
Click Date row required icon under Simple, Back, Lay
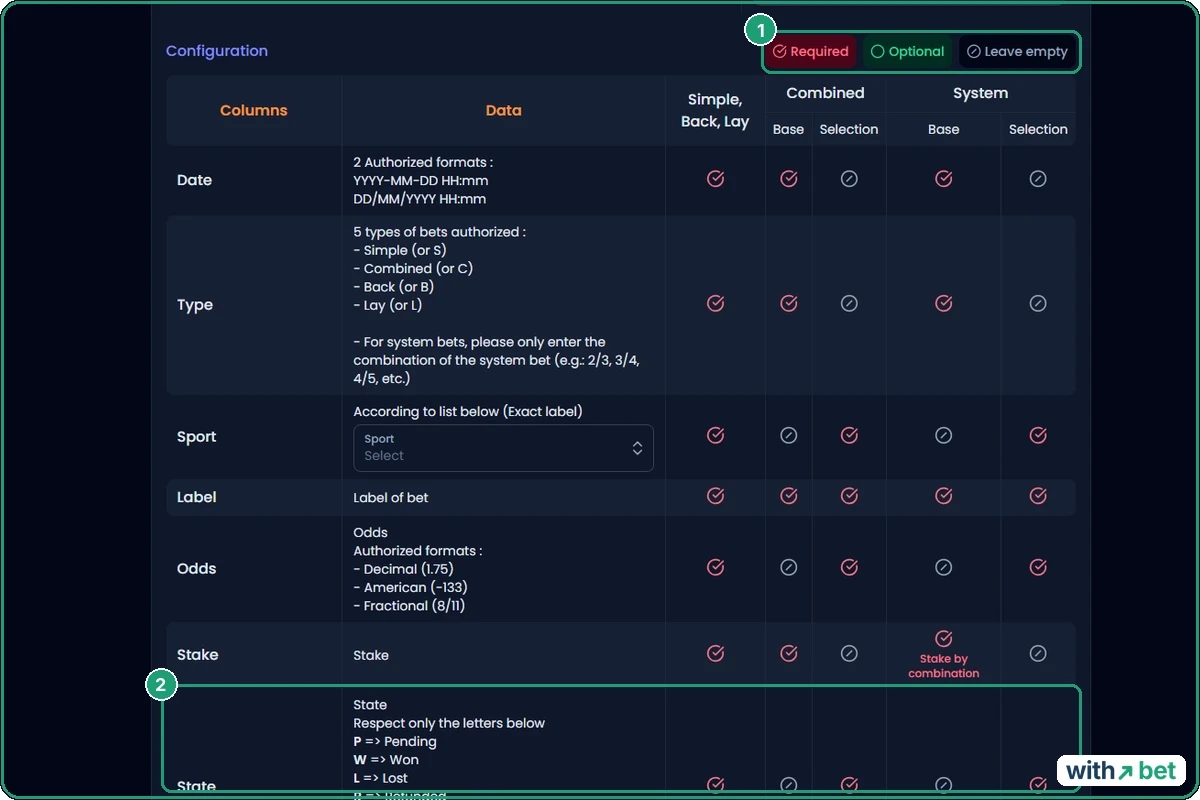pos(715,179)
